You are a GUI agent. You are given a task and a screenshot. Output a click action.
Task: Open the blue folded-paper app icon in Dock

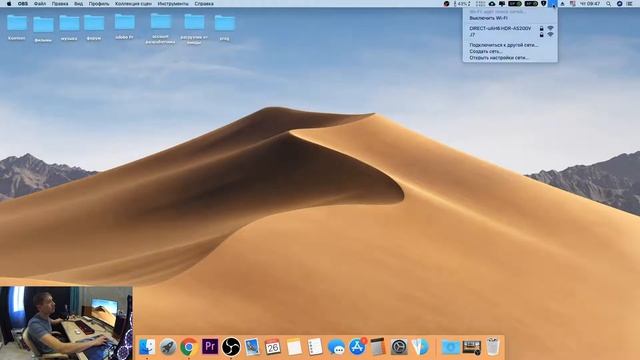click(x=420, y=347)
